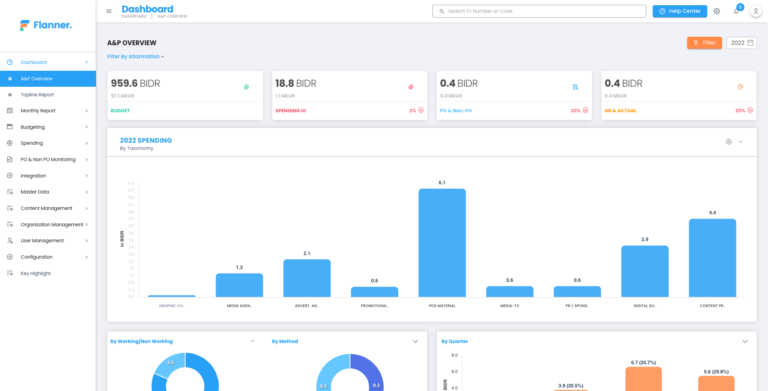Image resolution: width=768 pixels, height=391 pixels.
Task: Collapse the 2022 Spending panel chevron
Action: coord(741,142)
